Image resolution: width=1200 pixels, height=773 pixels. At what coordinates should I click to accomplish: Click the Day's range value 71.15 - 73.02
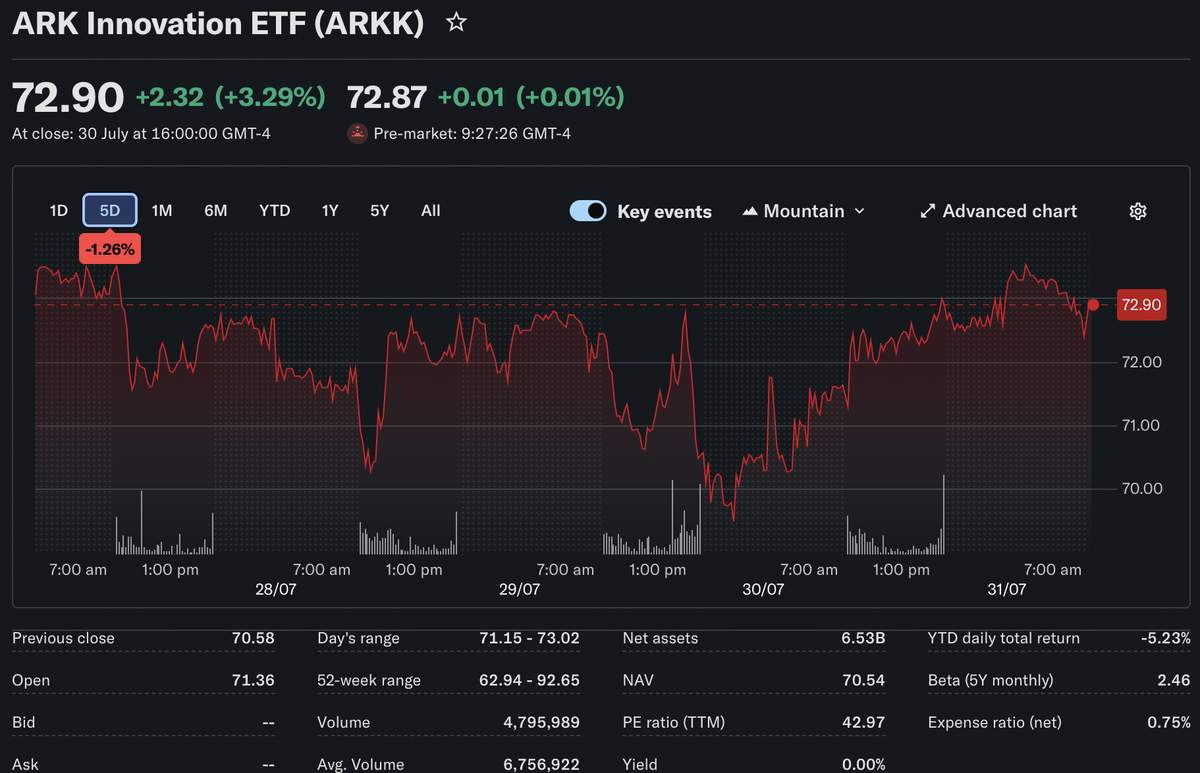click(529, 638)
